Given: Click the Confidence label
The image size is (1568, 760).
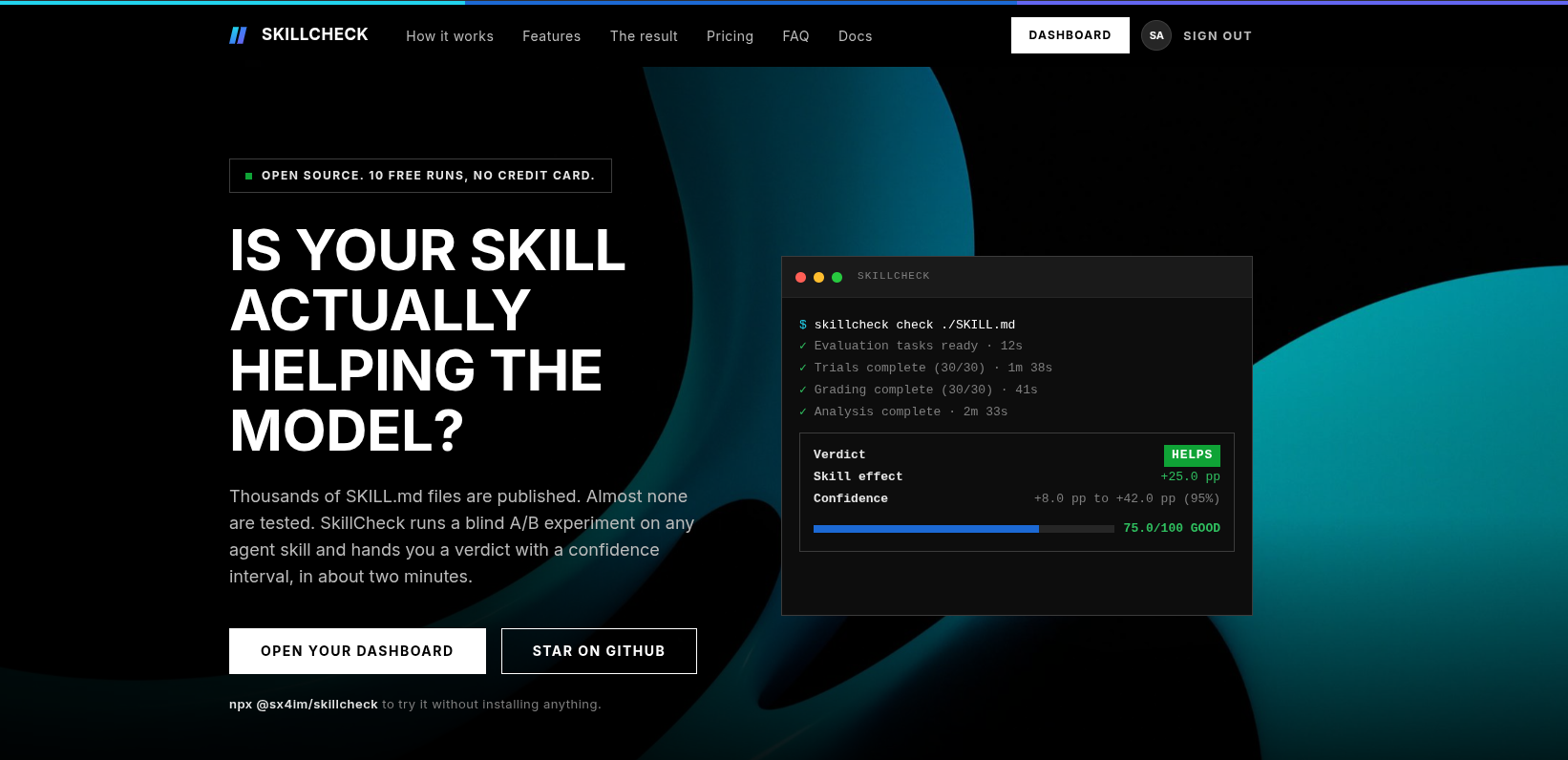Looking at the screenshot, I should click(x=851, y=498).
